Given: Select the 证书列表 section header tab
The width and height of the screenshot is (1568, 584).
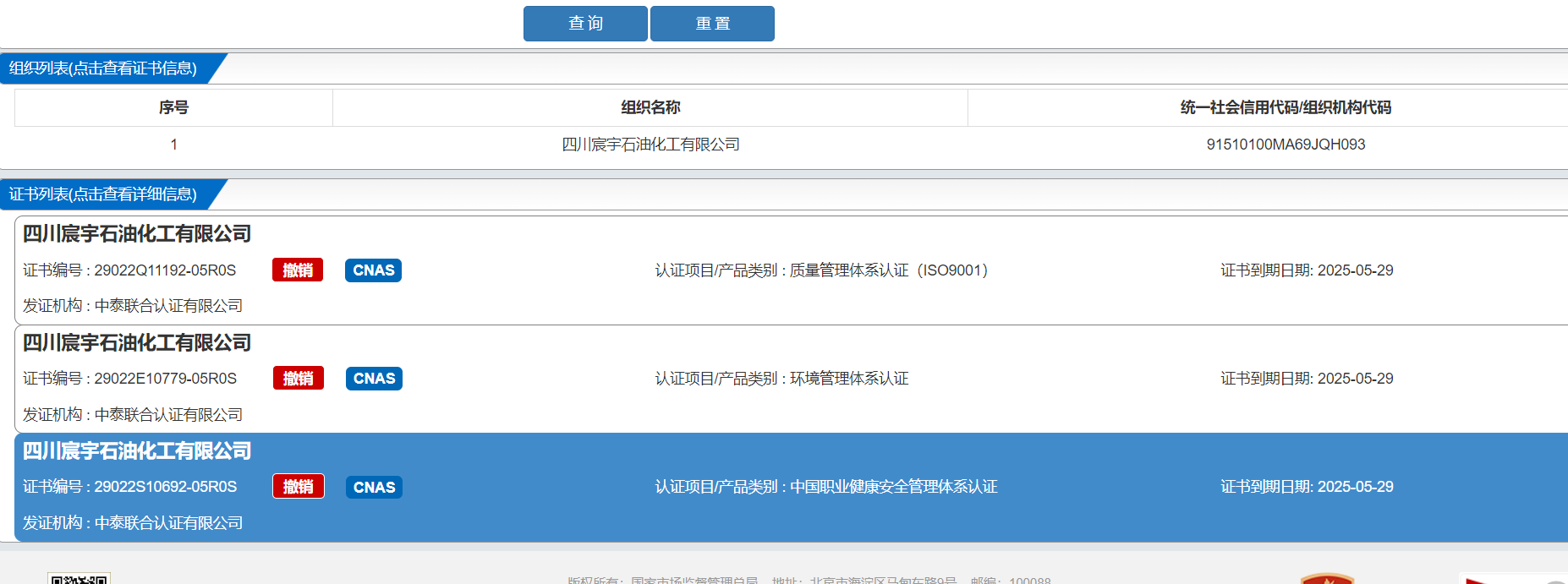Looking at the screenshot, I should pyautogui.click(x=103, y=194).
